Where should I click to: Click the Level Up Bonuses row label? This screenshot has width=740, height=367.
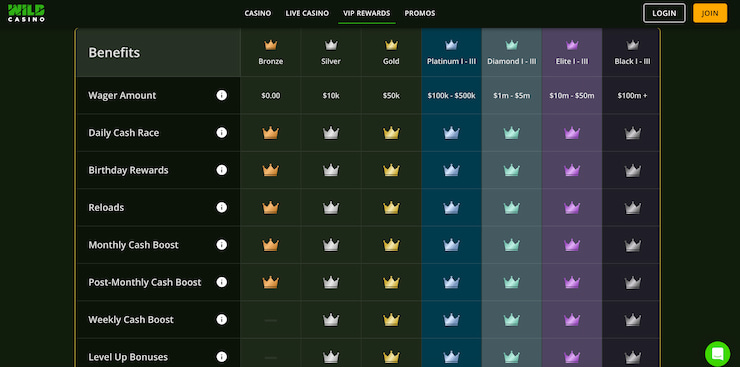tap(128, 357)
